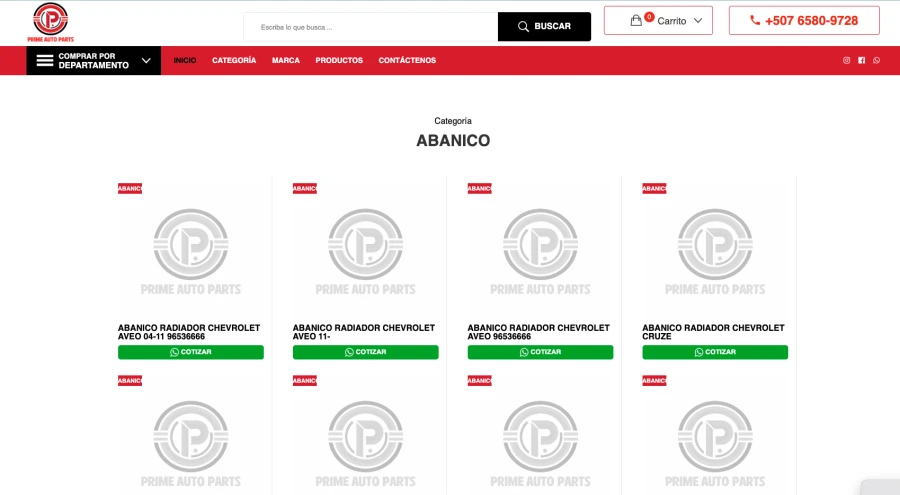900x495 pixels.
Task: Open title Abanico Radiador Chevrolet Cruze
Action: click(x=713, y=332)
